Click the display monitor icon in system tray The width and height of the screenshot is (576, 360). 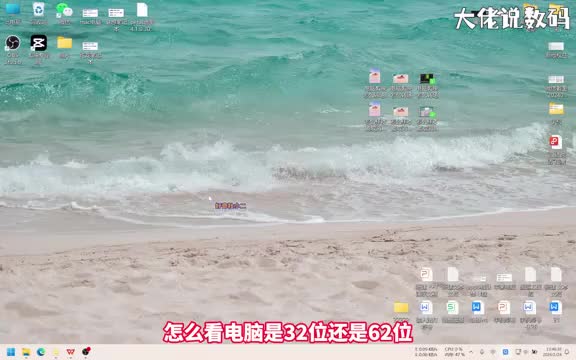click(x=518, y=352)
